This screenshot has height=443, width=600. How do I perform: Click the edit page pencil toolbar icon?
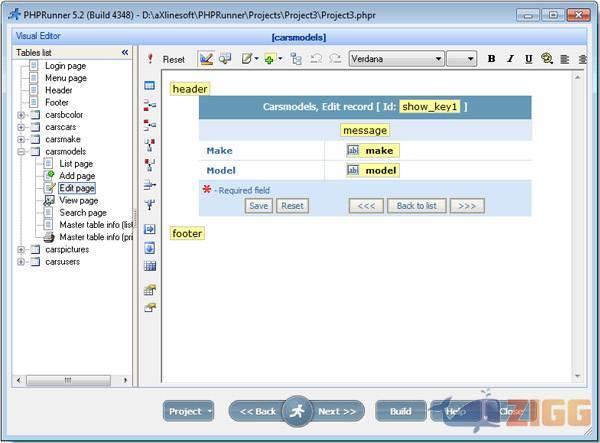coord(247,59)
